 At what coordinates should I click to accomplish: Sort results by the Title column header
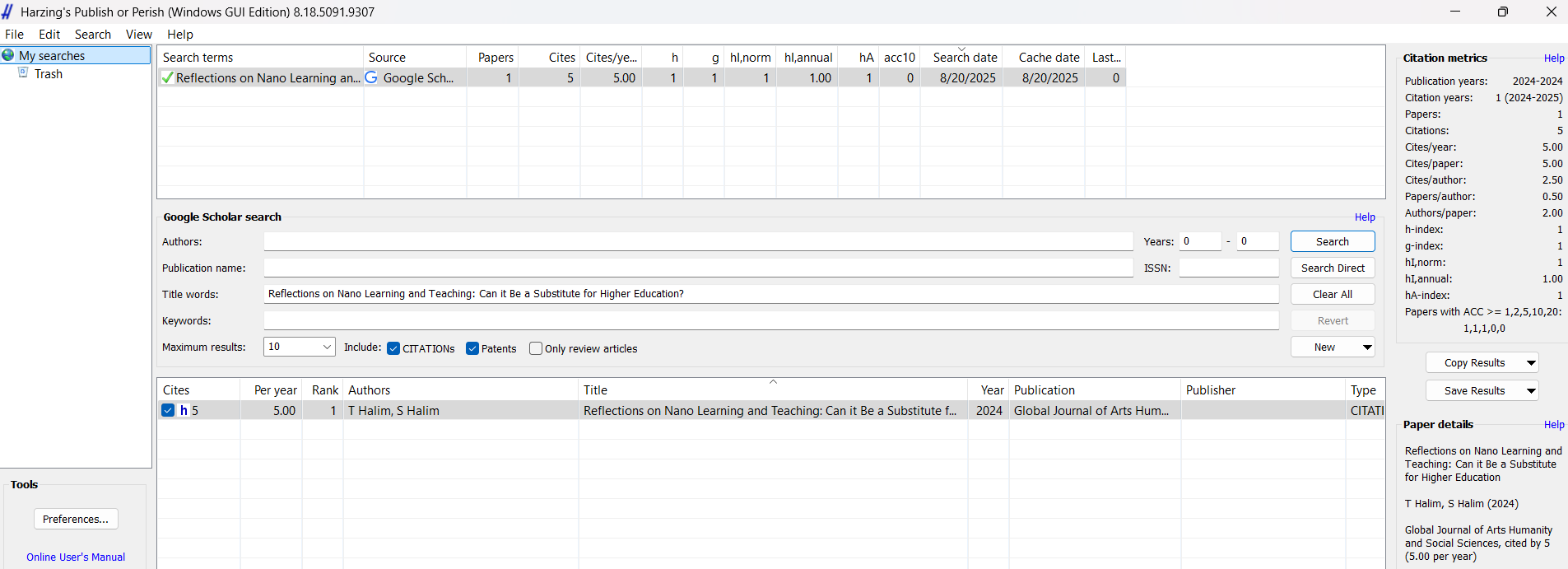[x=773, y=390]
